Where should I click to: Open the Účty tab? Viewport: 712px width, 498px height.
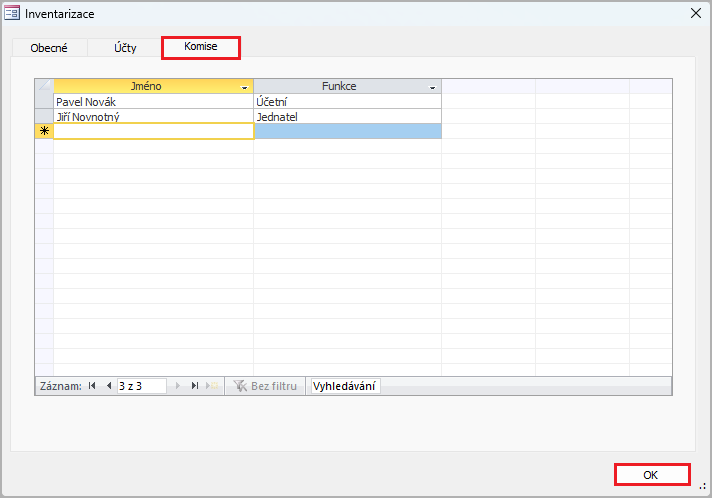(x=125, y=47)
